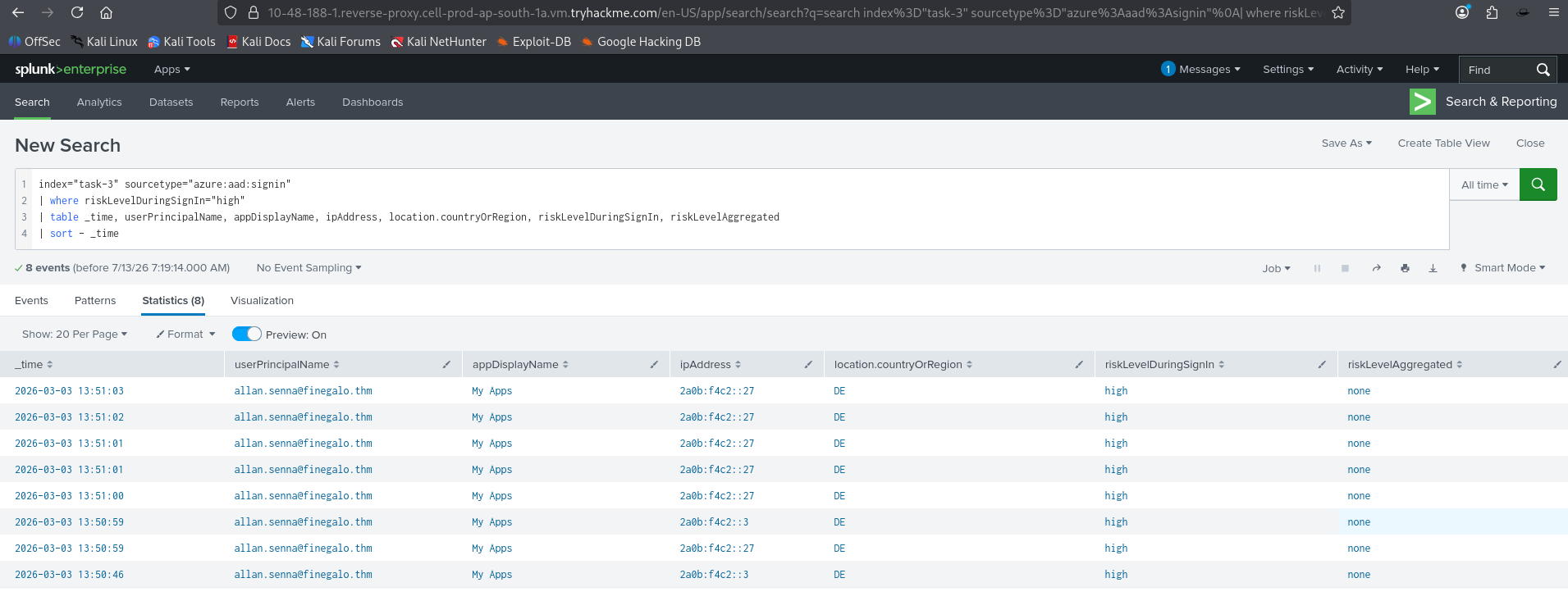Open the No Event Sampling dropdown
Image resolution: width=1568 pixels, height=610 pixels.
[309, 268]
